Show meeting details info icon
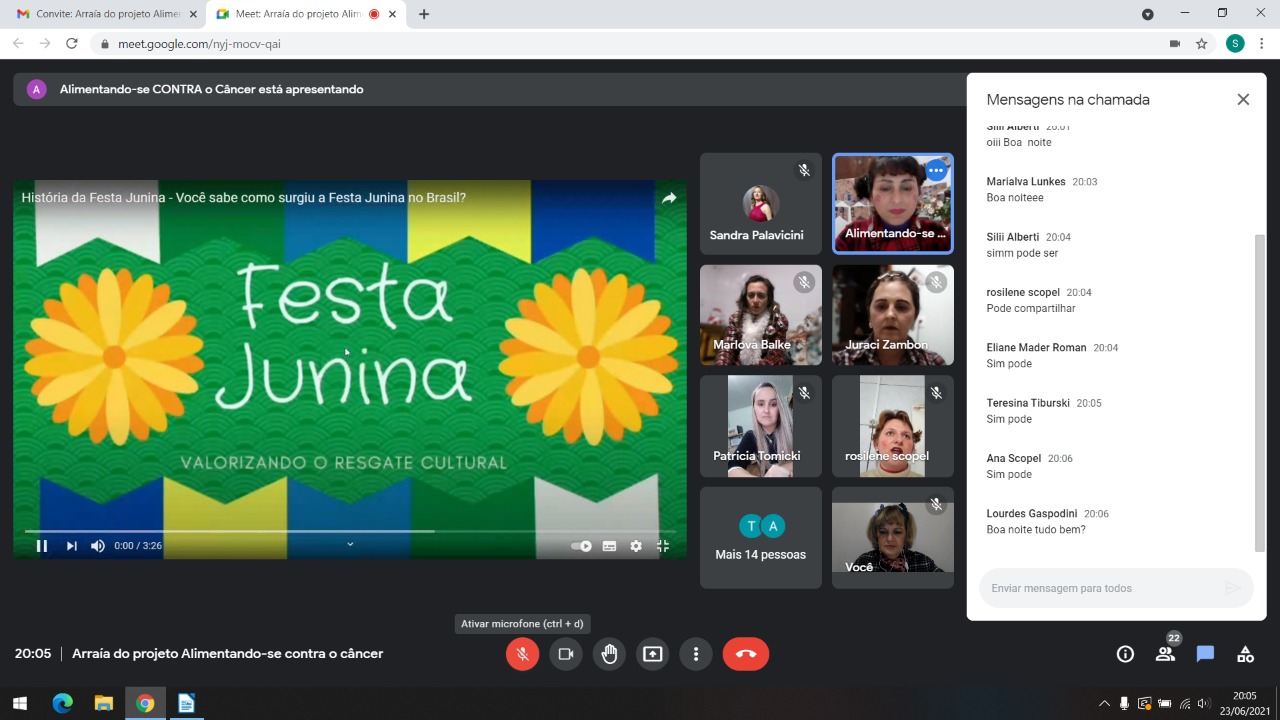This screenshot has height=720, width=1280. point(1125,654)
